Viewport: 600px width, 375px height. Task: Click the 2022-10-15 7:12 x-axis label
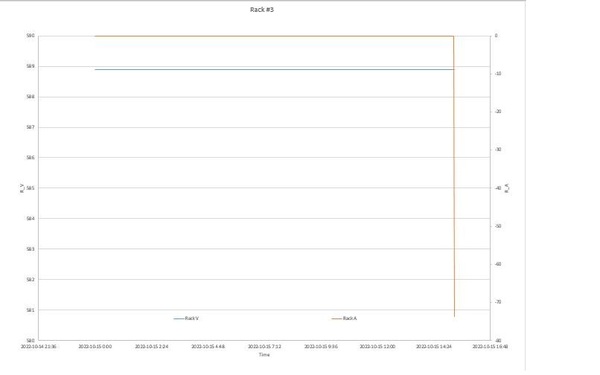coord(264,347)
